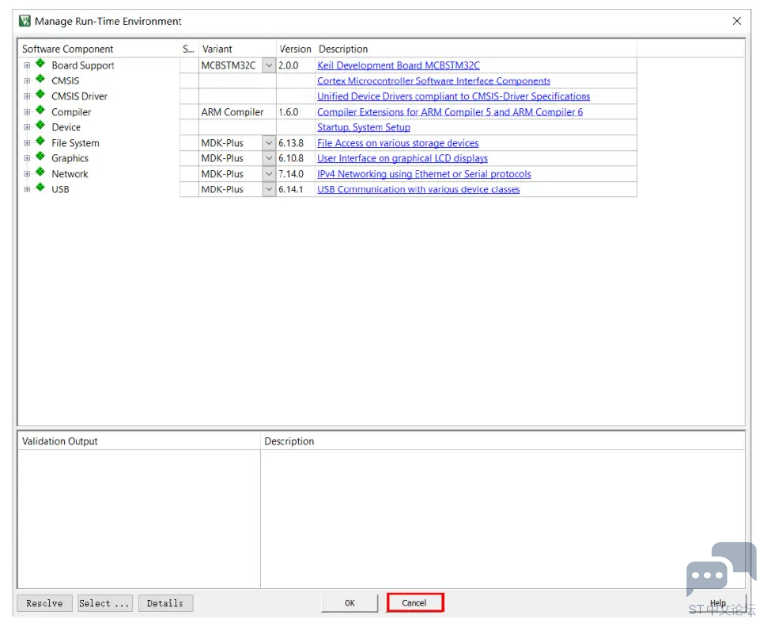Click the Help button
This screenshot has height=625, width=765.
[718, 604]
